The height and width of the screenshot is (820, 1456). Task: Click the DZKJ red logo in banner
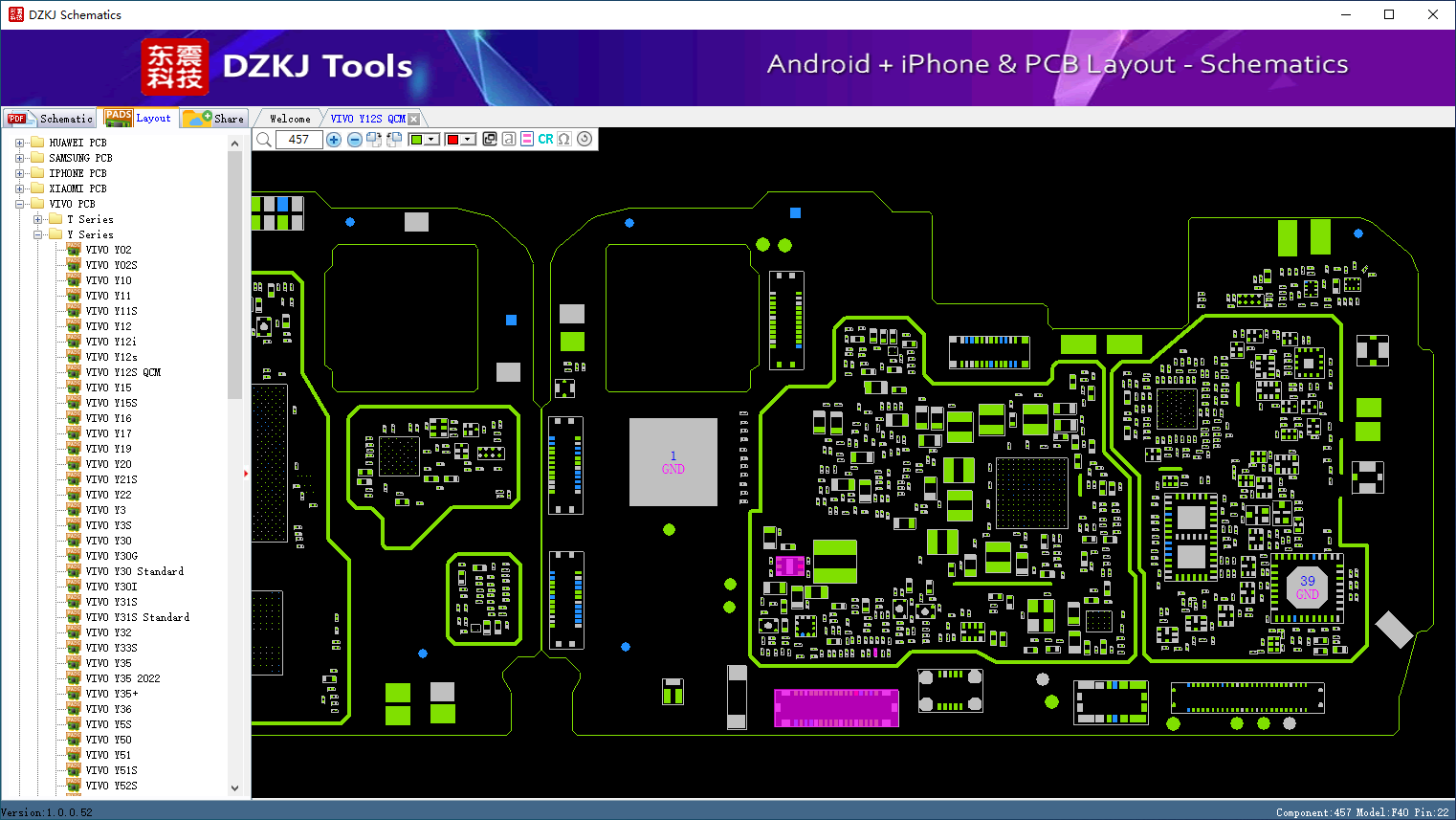point(174,67)
